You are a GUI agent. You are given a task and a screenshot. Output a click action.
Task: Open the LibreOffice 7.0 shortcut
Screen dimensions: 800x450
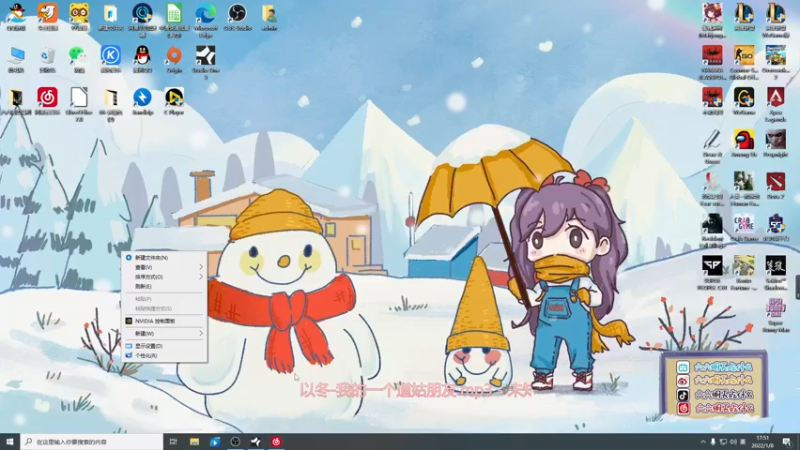[79, 104]
